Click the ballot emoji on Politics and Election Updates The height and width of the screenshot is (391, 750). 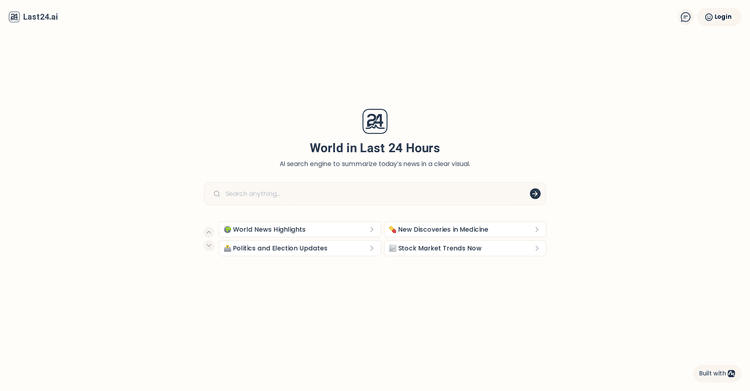(x=228, y=248)
